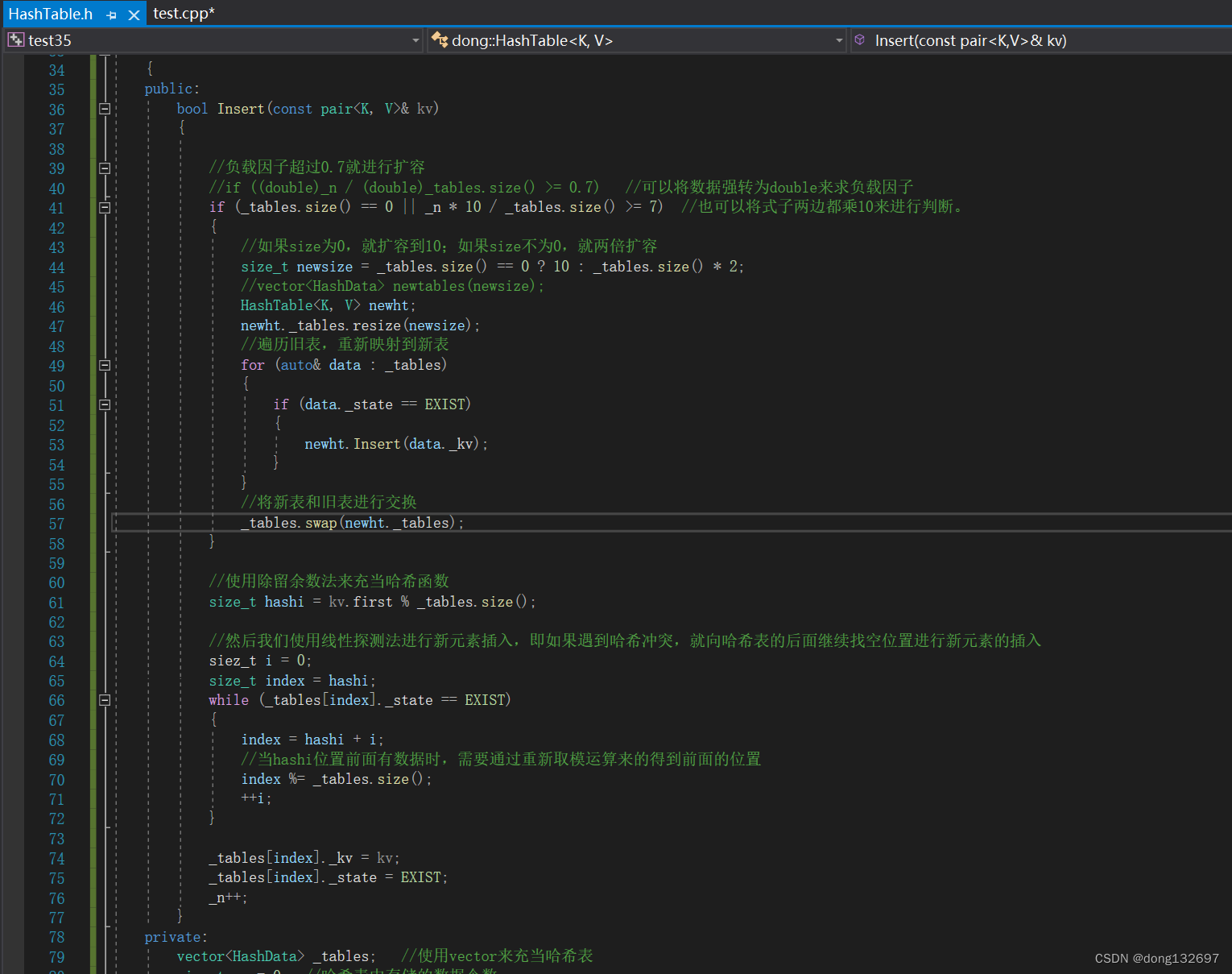Click the 'bool Insert' function signature
The image size is (1232, 974).
308,109
